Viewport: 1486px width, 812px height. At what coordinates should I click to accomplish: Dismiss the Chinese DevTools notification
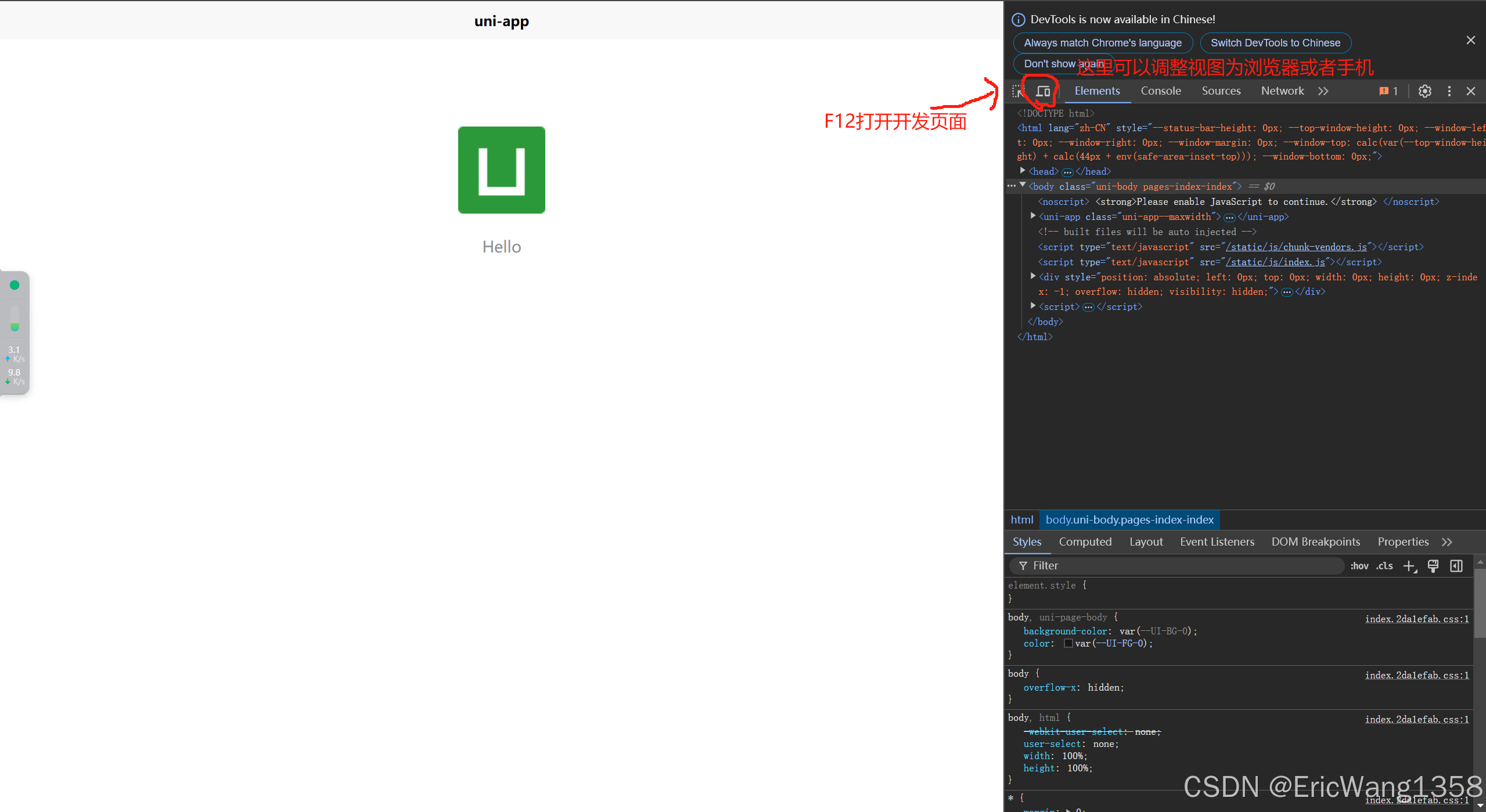(x=1470, y=39)
